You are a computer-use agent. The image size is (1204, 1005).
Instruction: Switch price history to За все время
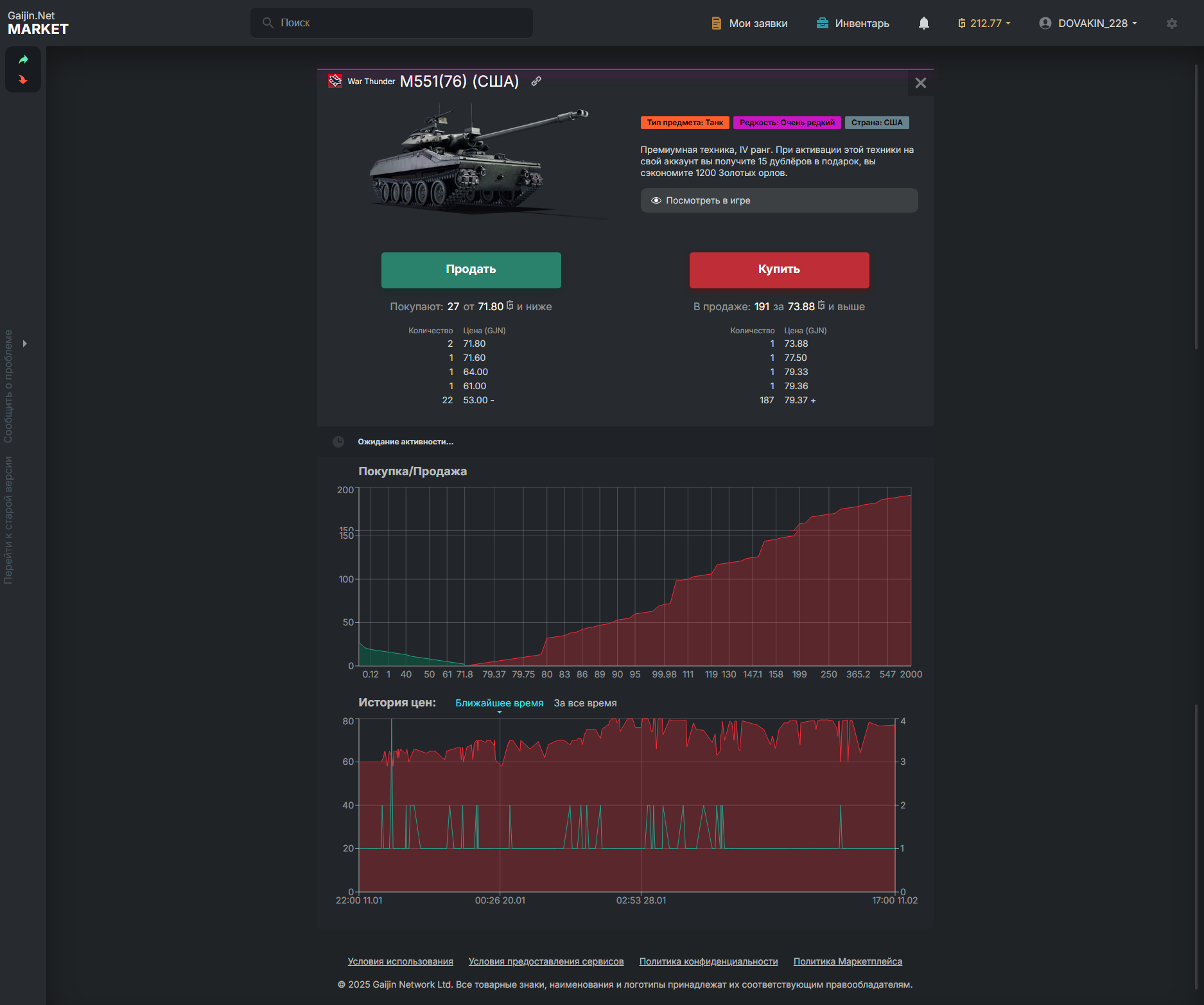click(x=585, y=703)
